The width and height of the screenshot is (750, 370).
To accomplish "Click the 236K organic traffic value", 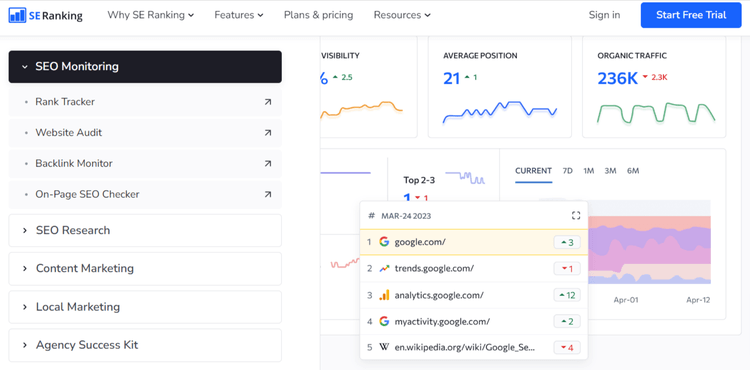I will click(618, 79).
